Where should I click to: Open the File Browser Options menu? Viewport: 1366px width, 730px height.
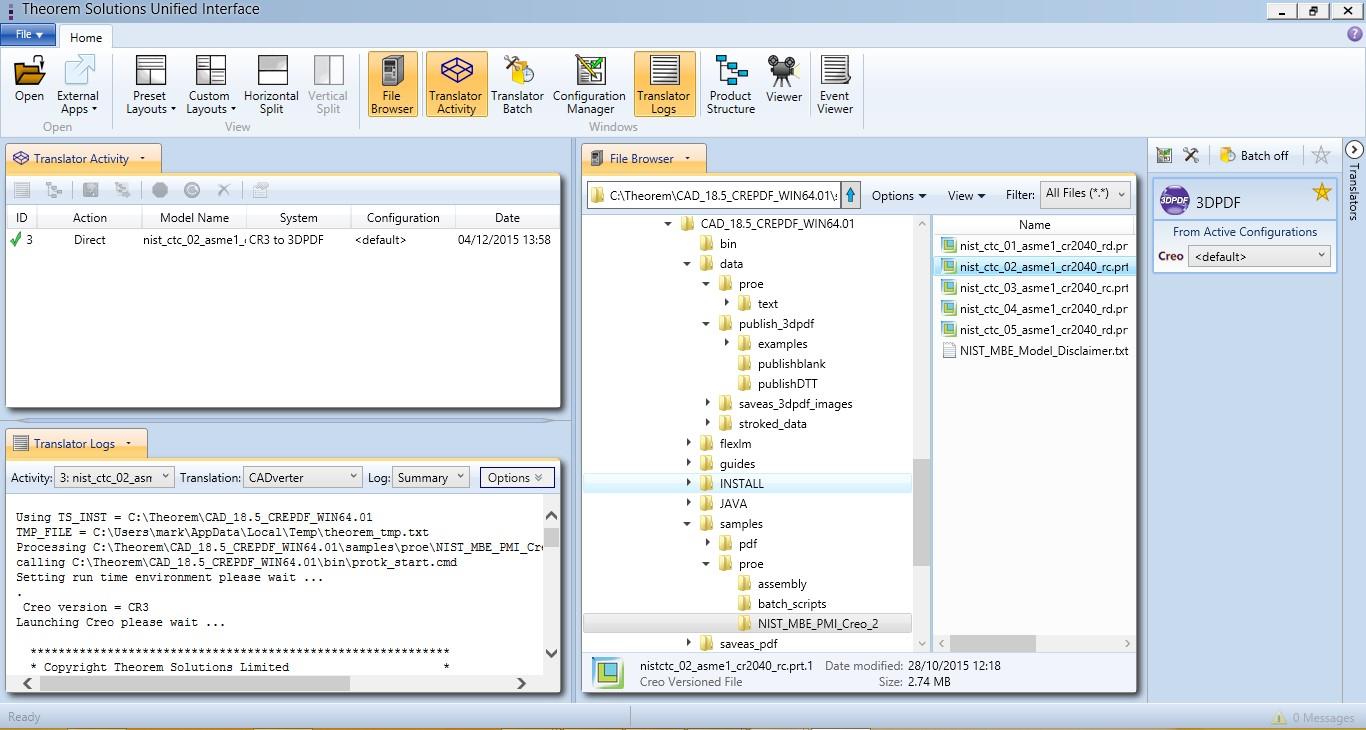click(898, 196)
